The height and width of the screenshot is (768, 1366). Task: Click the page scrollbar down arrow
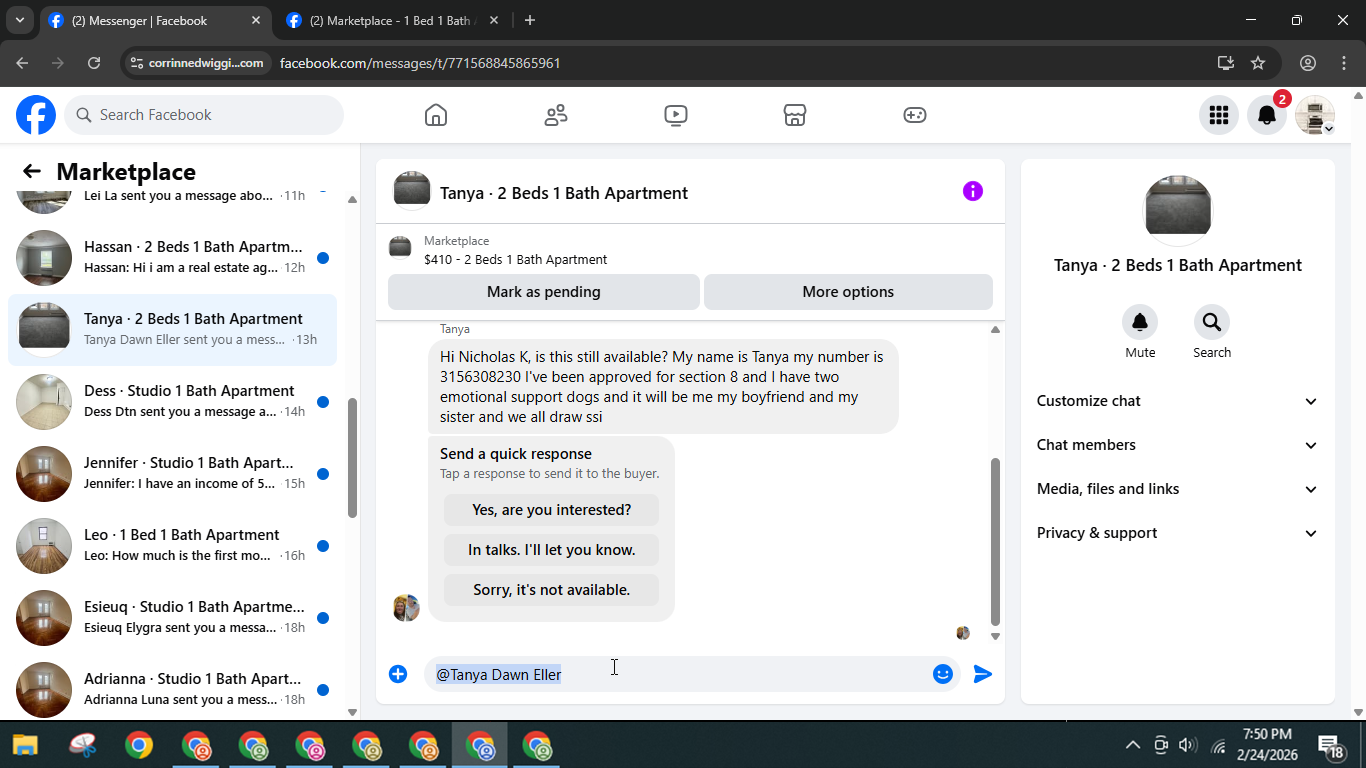pyautogui.click(x=1358, y=712)
